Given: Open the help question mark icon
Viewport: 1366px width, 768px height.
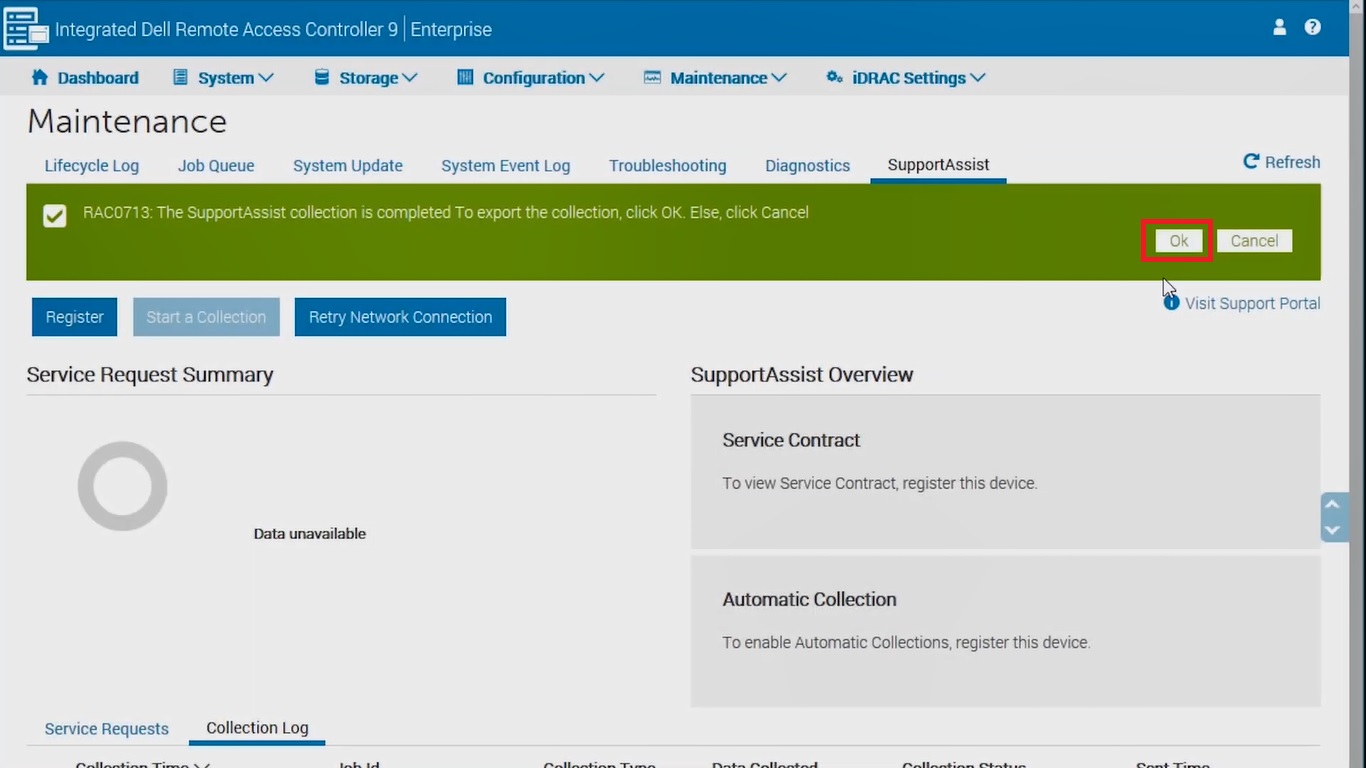Looking at the screenshot, I should pyautogui.click(x=1313, y=28).
